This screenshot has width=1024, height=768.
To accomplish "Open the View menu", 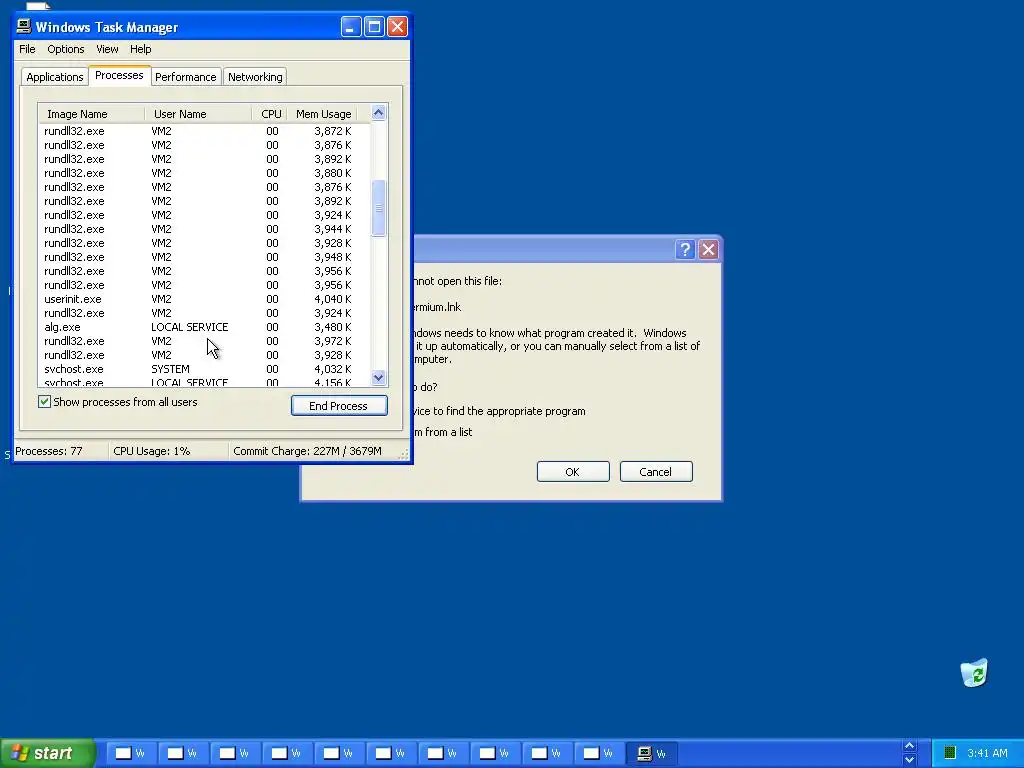I will pos(107,49).
